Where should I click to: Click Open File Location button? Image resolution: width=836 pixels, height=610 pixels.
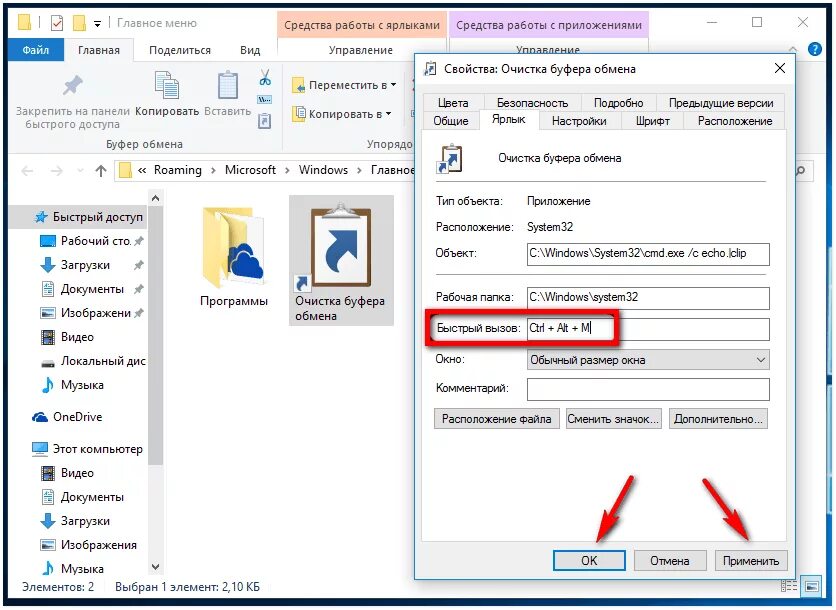[x=496, y=419]
